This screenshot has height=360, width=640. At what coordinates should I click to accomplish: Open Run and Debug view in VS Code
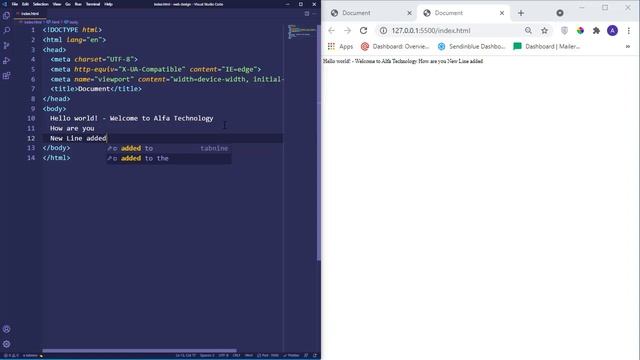point(7,61)
